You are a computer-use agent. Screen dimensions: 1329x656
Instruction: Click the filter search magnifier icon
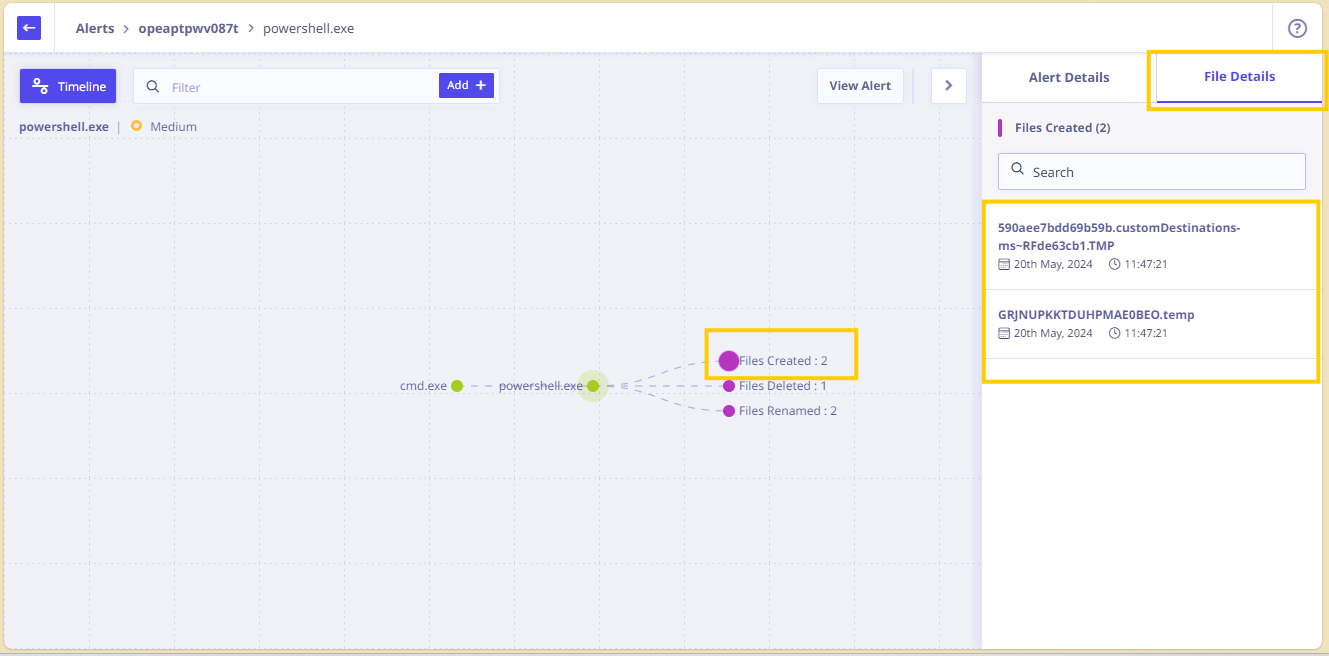[x=153, y=86]
